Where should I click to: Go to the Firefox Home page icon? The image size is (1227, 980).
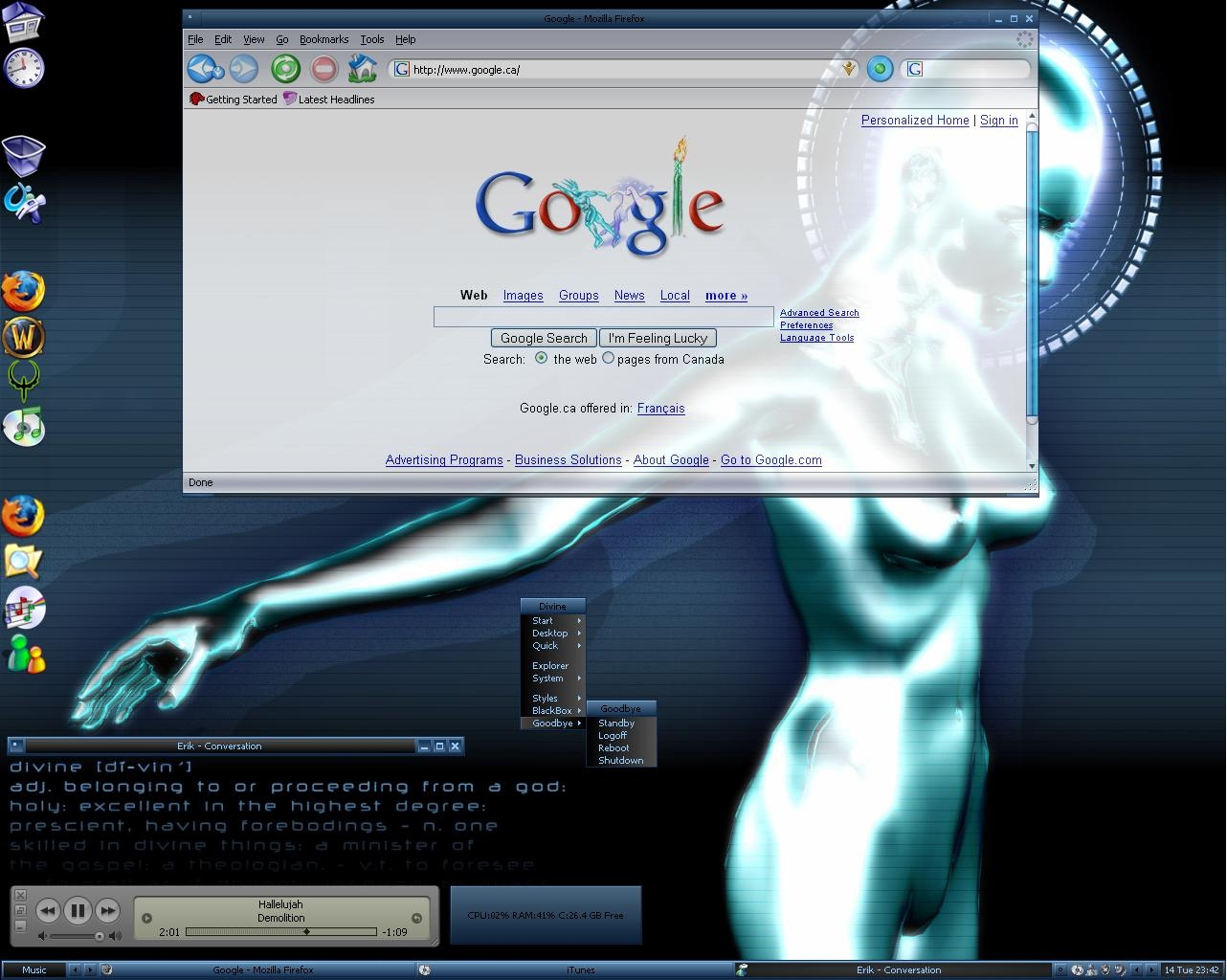(363, 68)
